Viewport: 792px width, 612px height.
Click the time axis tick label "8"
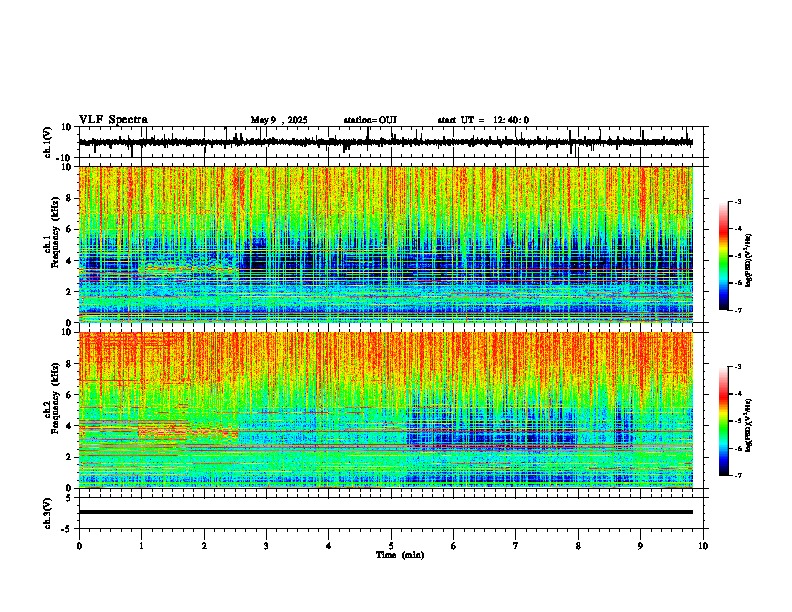tap(578, 546)
